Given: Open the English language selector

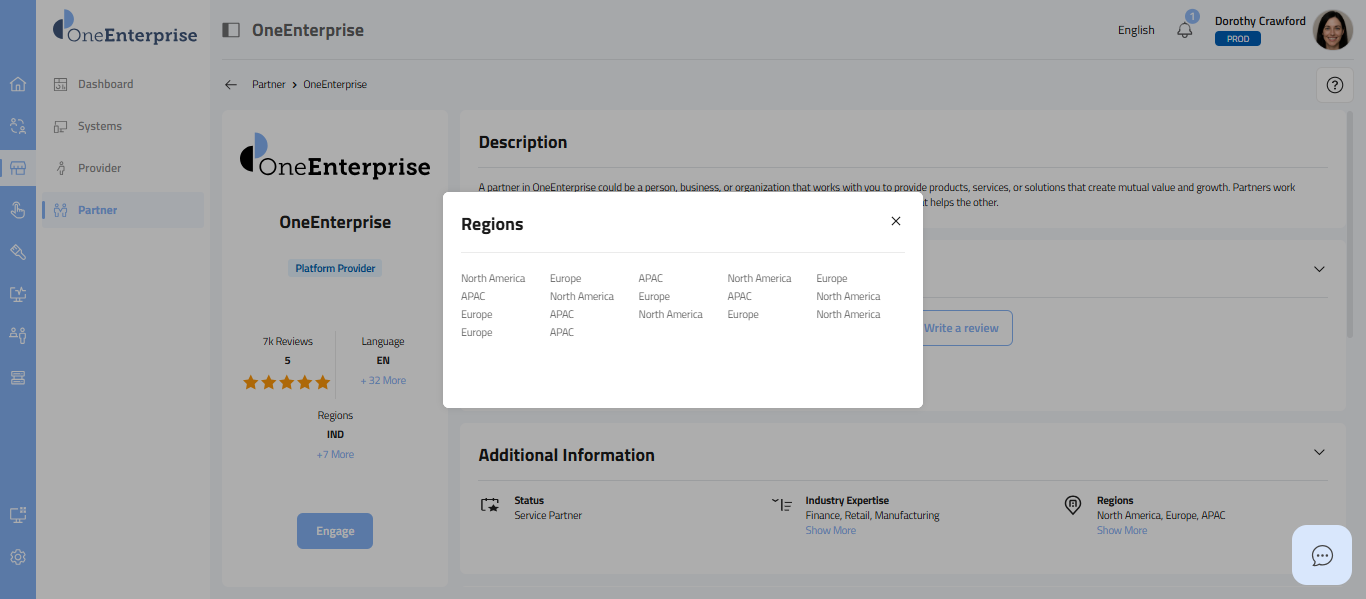Looking at the screenshot, I should coord(1136,30).
